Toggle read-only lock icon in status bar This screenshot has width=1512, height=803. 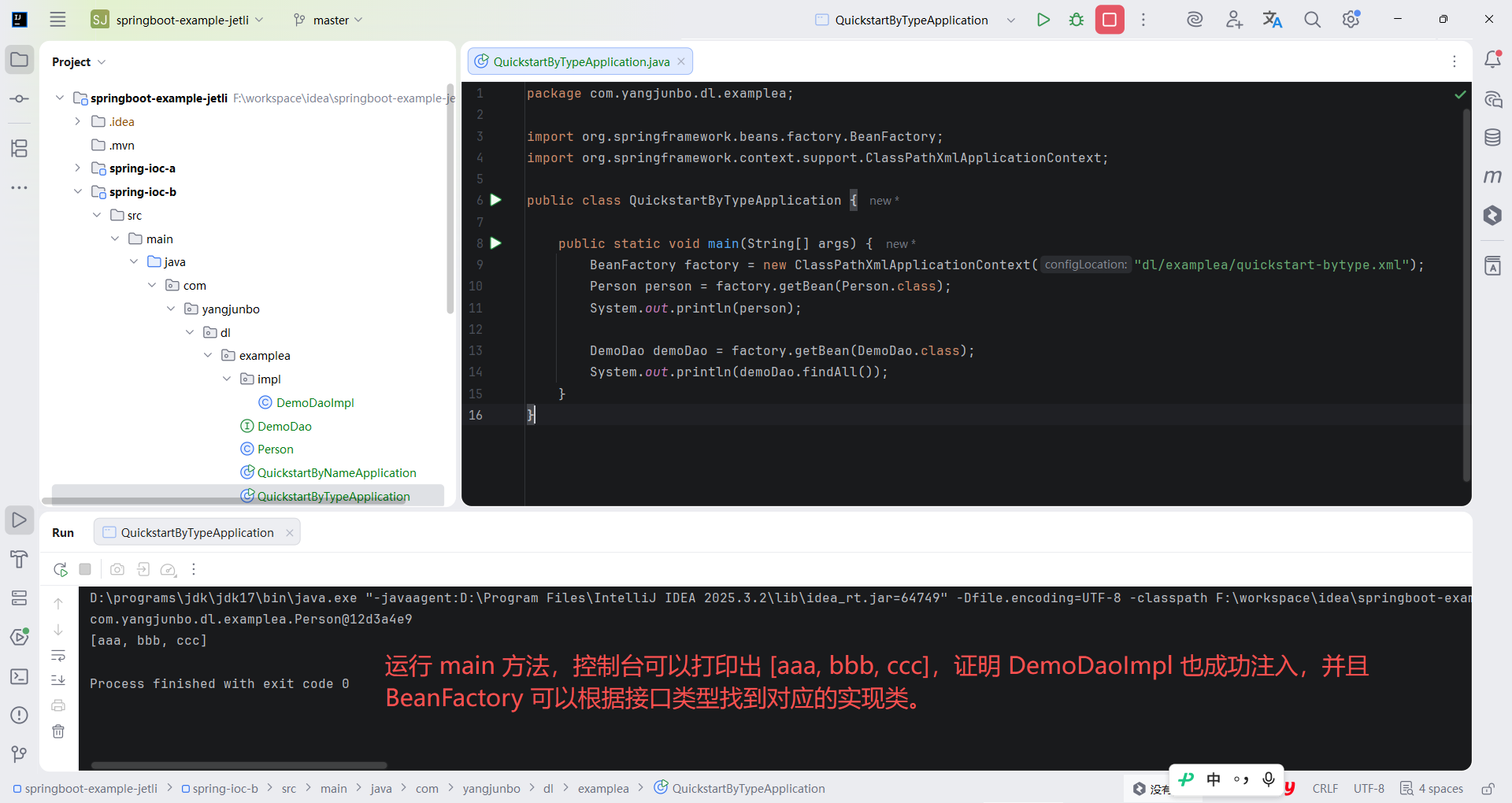coord(1488,789)
